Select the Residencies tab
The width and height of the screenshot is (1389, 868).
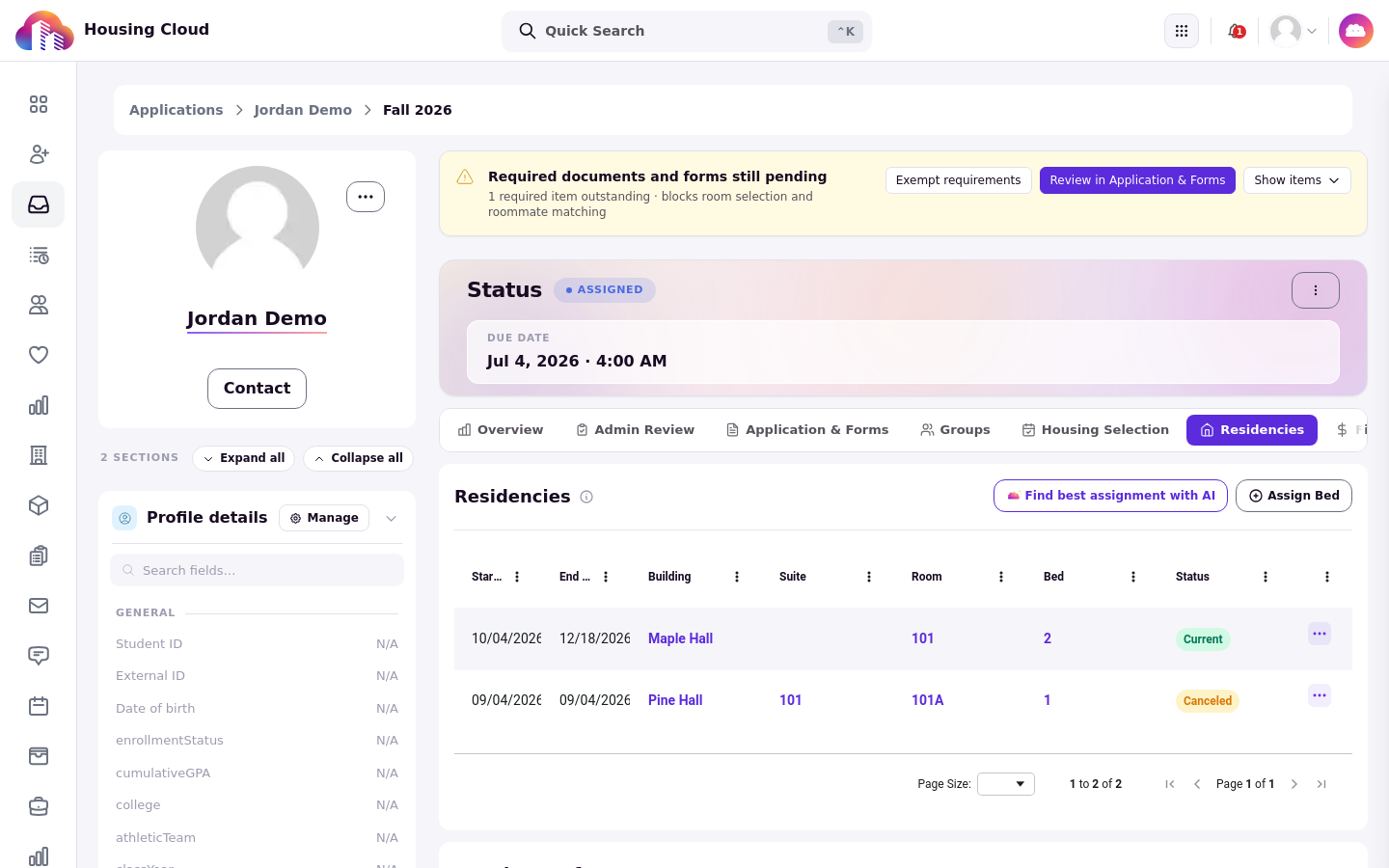(1252, 430)
